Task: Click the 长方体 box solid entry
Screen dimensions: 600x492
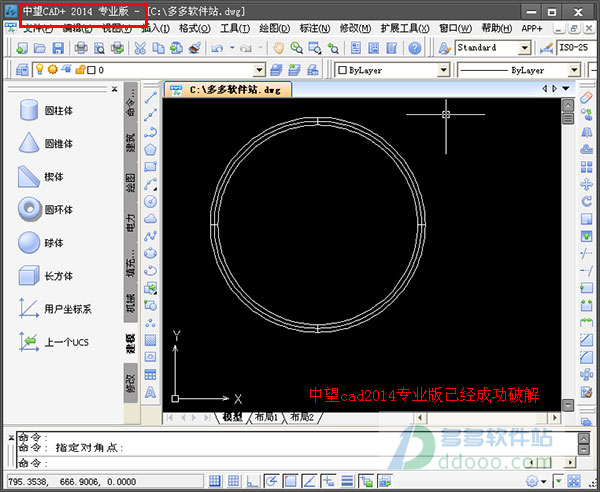Action: (46, 275)
